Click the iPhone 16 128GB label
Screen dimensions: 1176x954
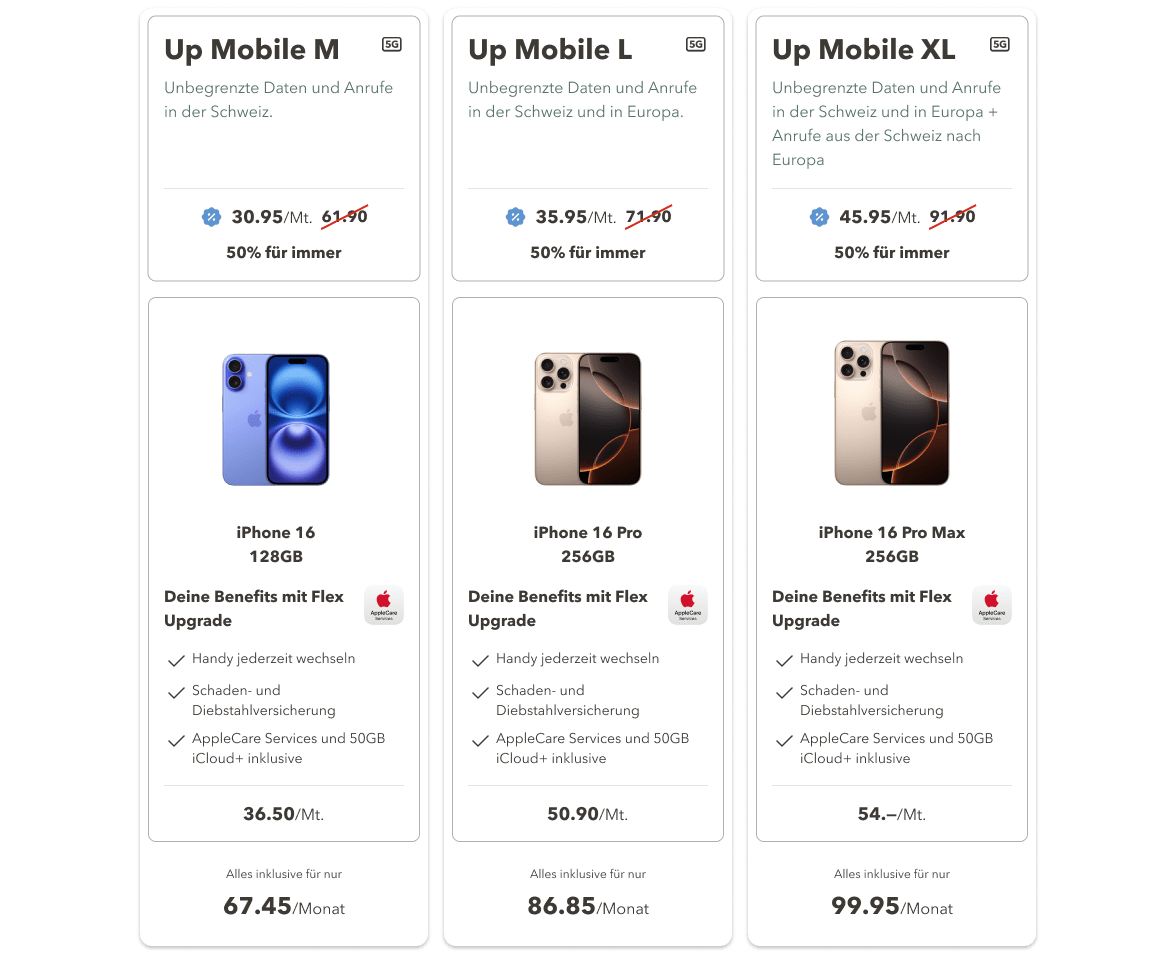(x=276, y=544)
